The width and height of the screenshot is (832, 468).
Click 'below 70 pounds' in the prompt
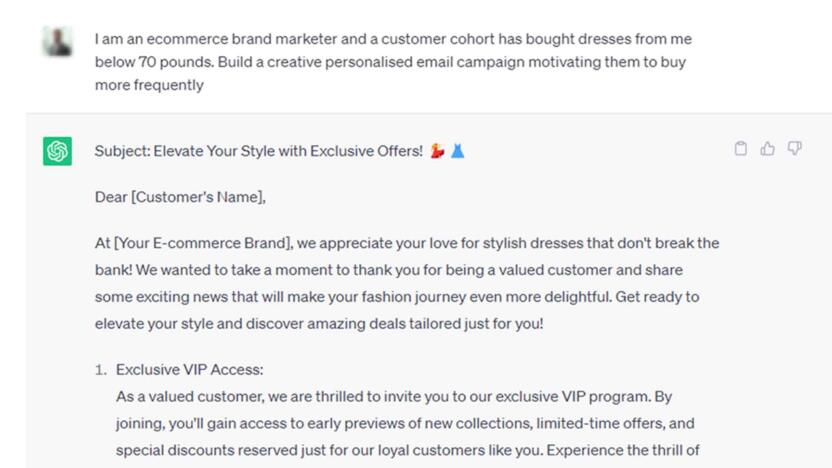[x=154, y=62]
